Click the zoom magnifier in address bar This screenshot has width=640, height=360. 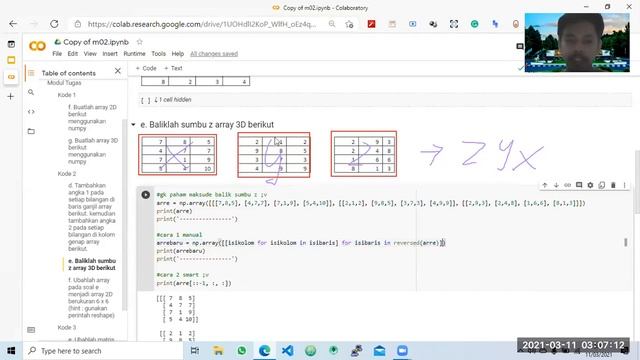click(332, 24)
